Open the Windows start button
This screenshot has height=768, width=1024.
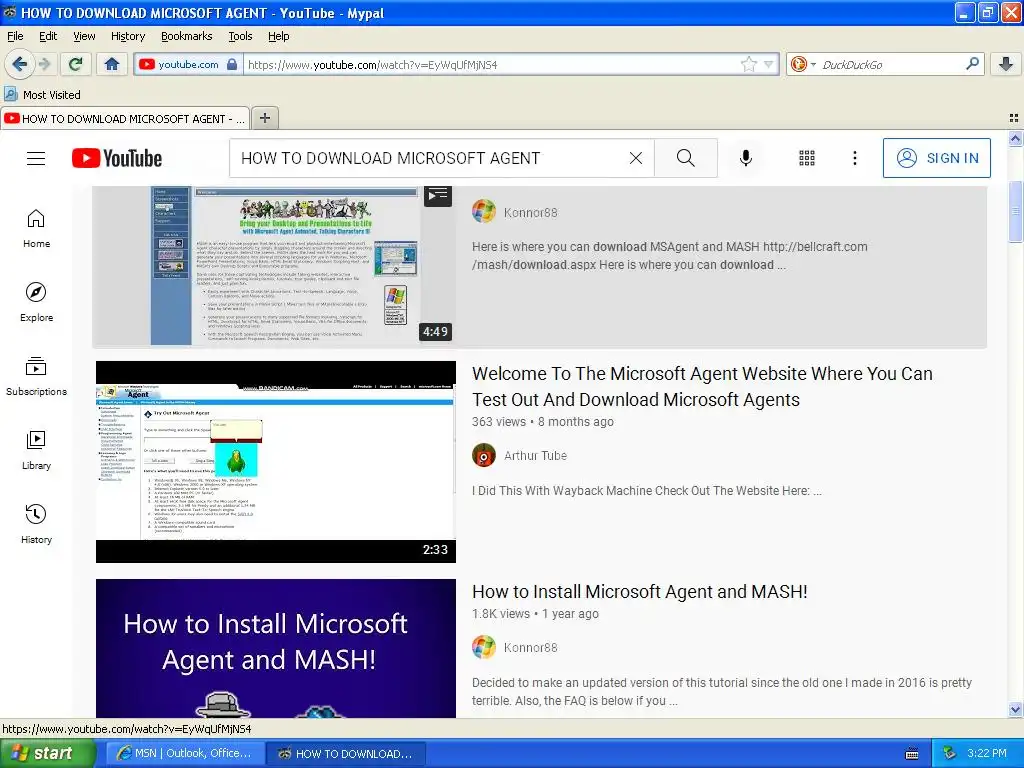point(47,753)
